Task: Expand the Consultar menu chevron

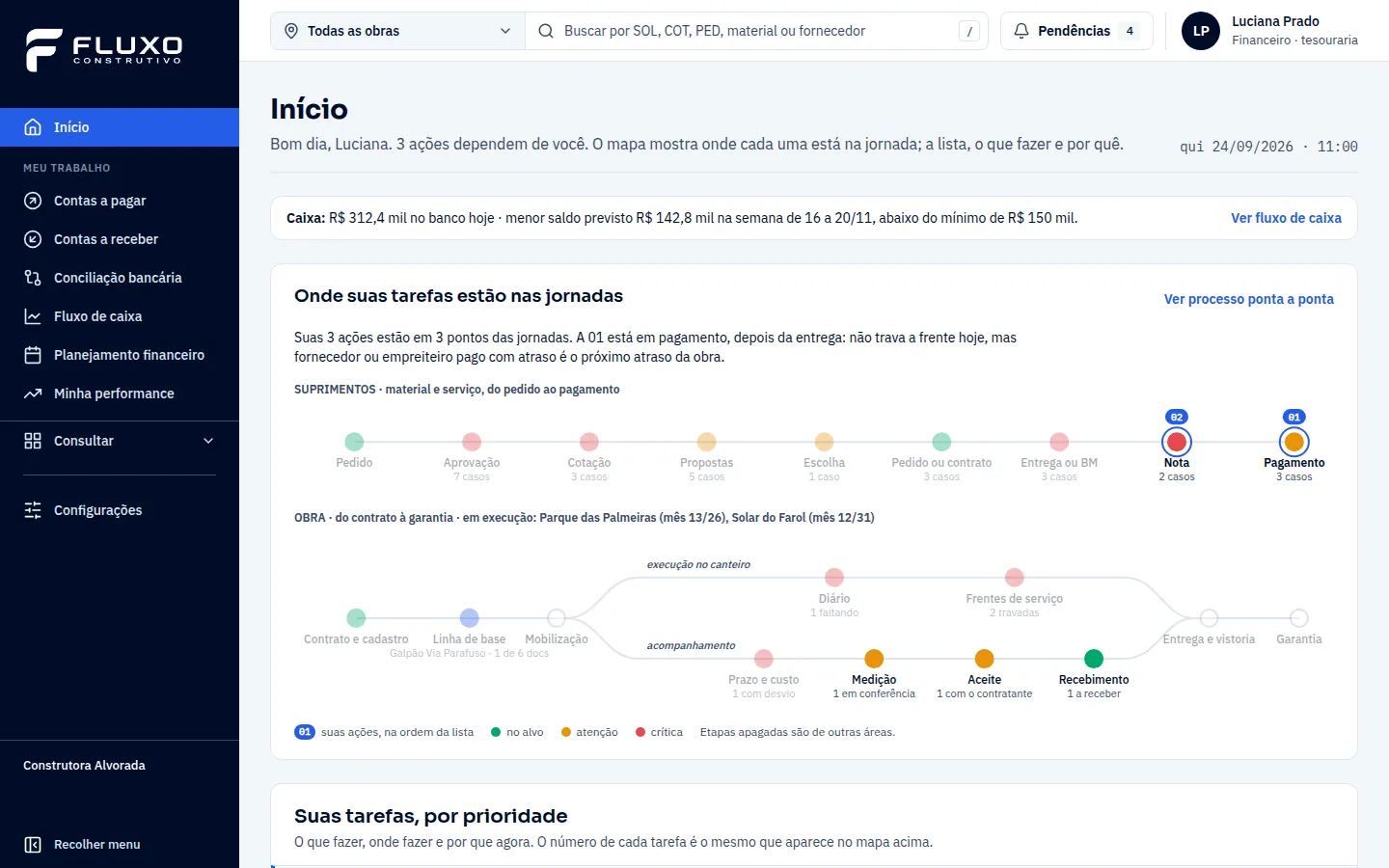Action: pos(208,441)
